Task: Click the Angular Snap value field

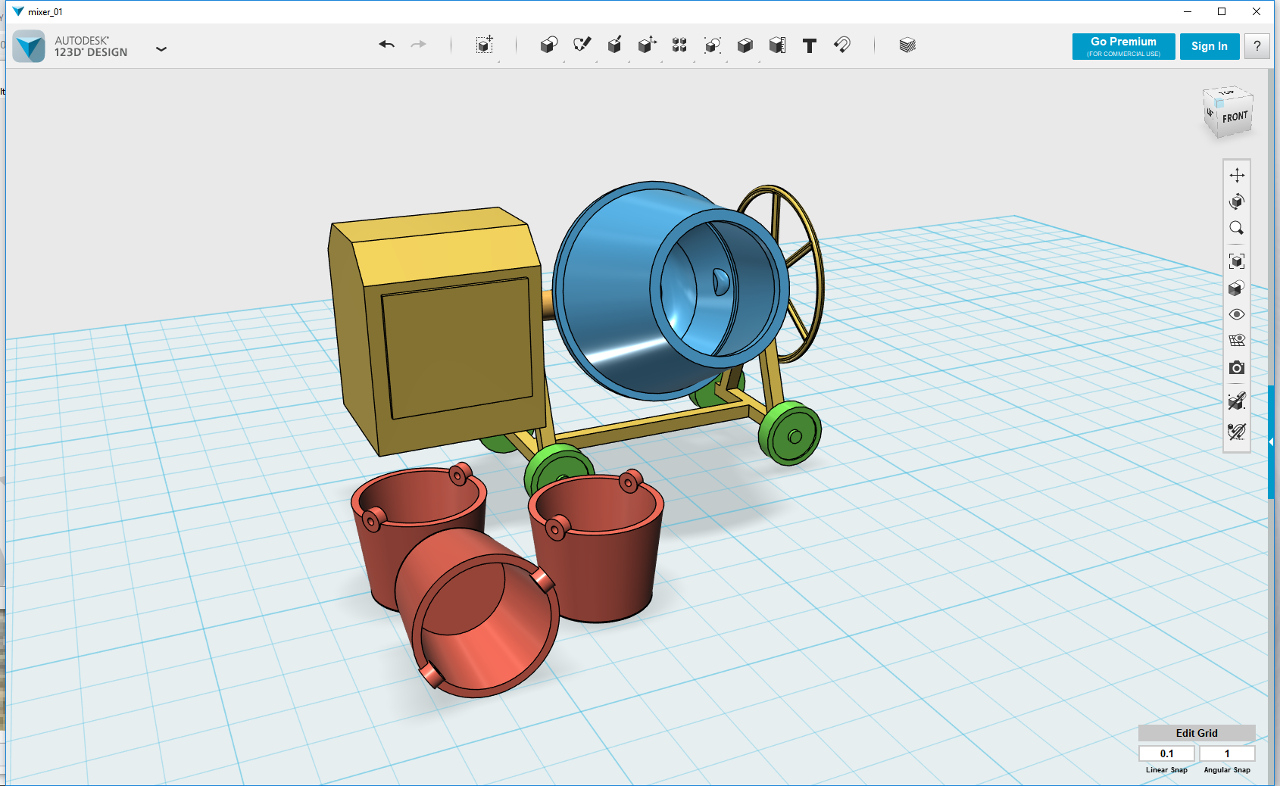Action: pos(1227,754)
